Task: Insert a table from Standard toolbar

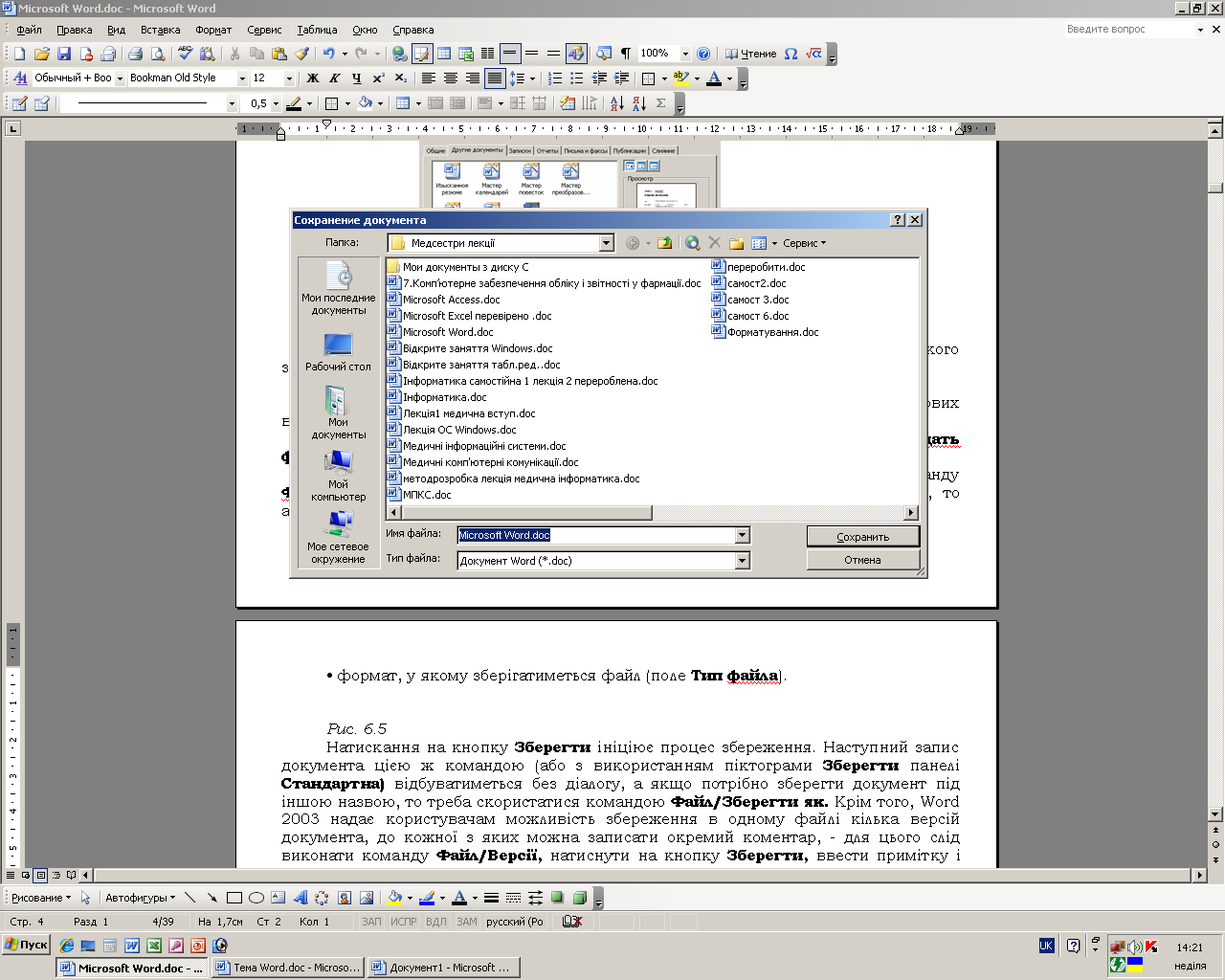Action: [x=444, y=54]
